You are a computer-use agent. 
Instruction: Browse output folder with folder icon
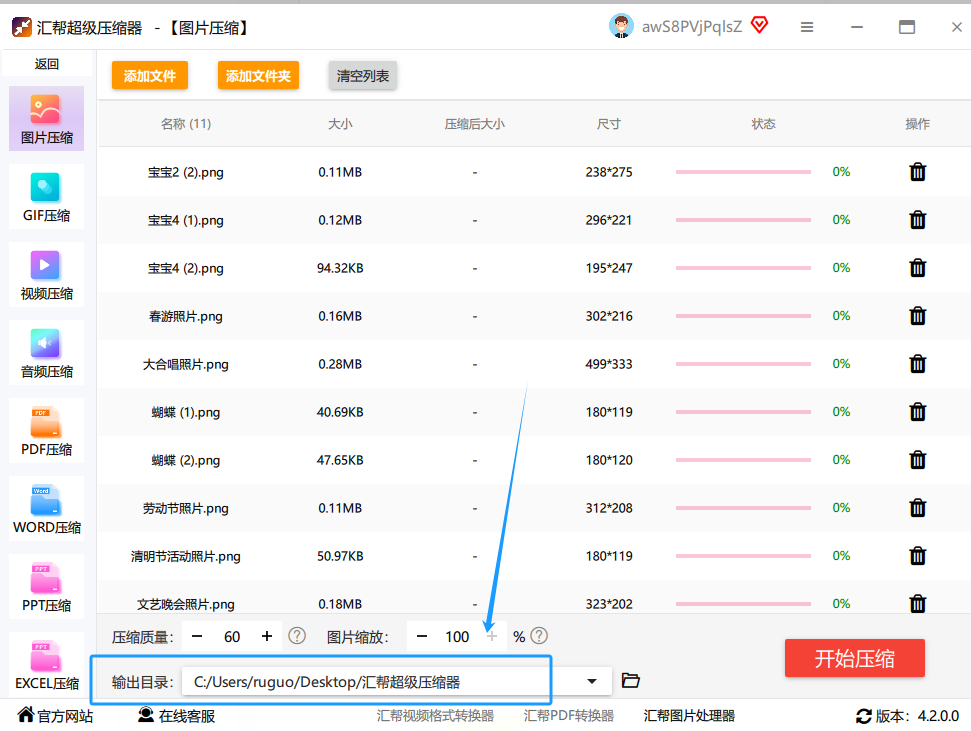coord(630,681)
